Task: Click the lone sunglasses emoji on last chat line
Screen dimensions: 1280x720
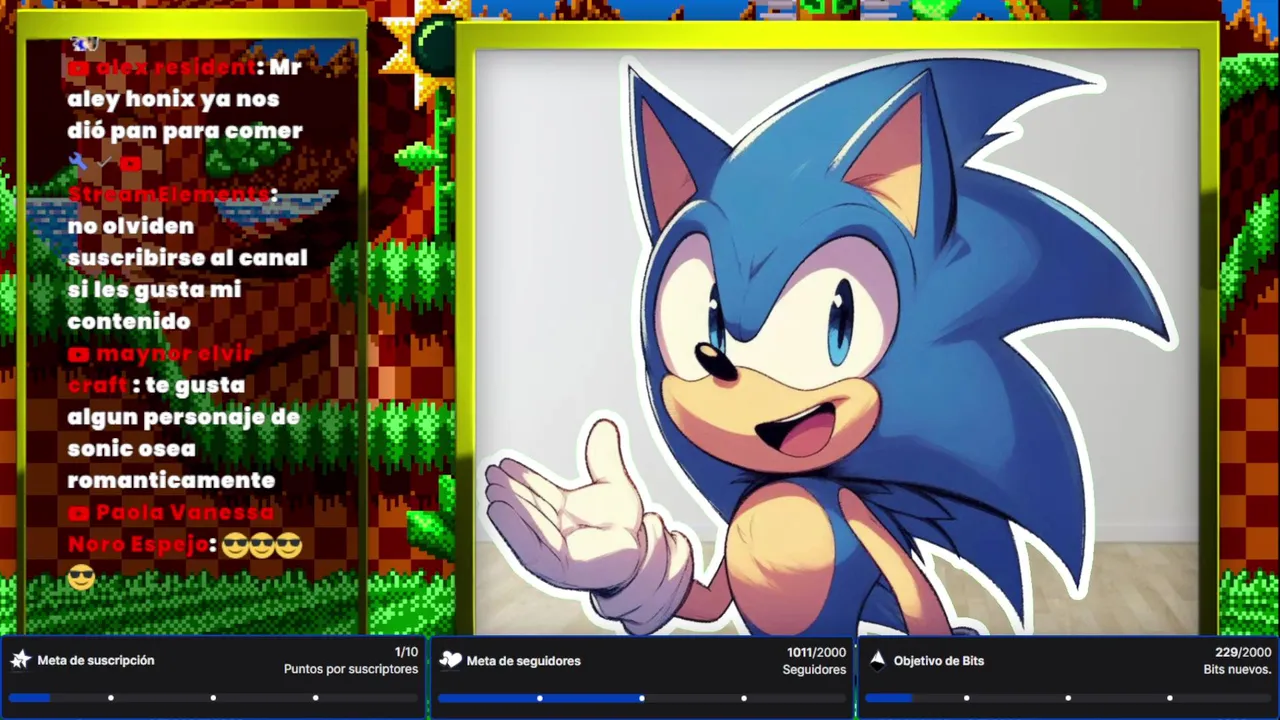Action: (81, 577)
